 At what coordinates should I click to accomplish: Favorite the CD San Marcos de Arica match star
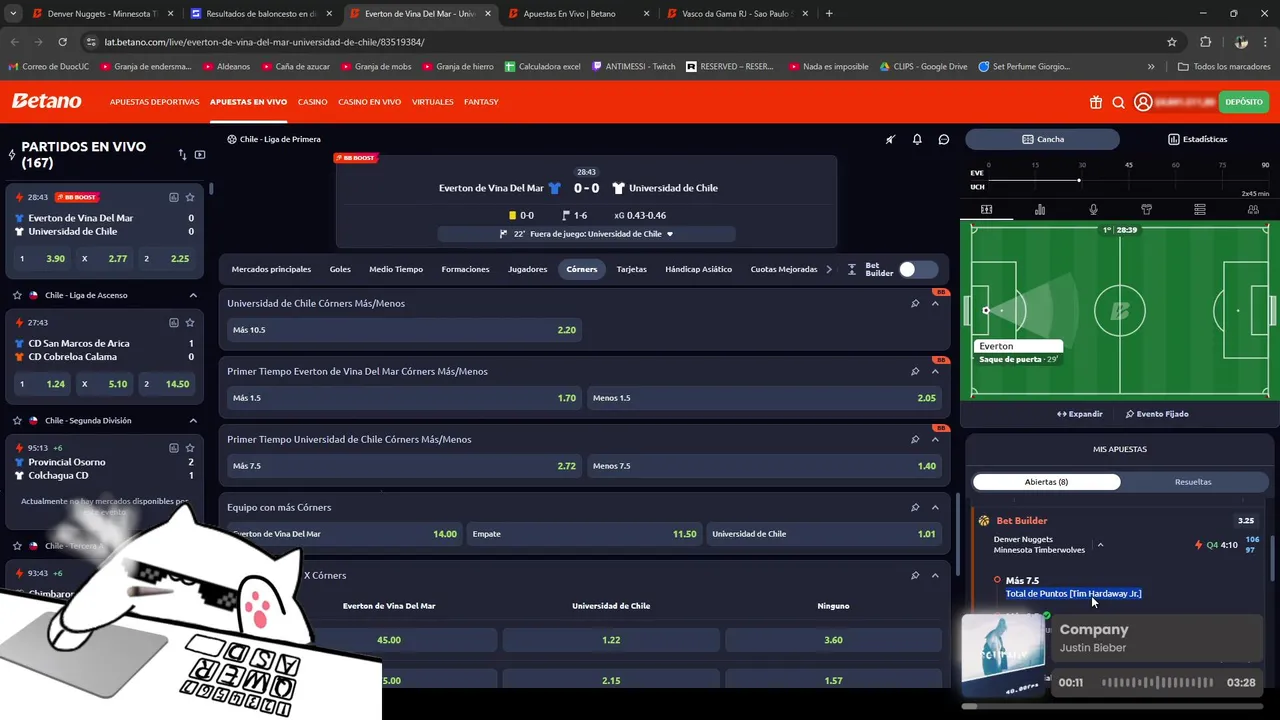[x=190, y=322]
